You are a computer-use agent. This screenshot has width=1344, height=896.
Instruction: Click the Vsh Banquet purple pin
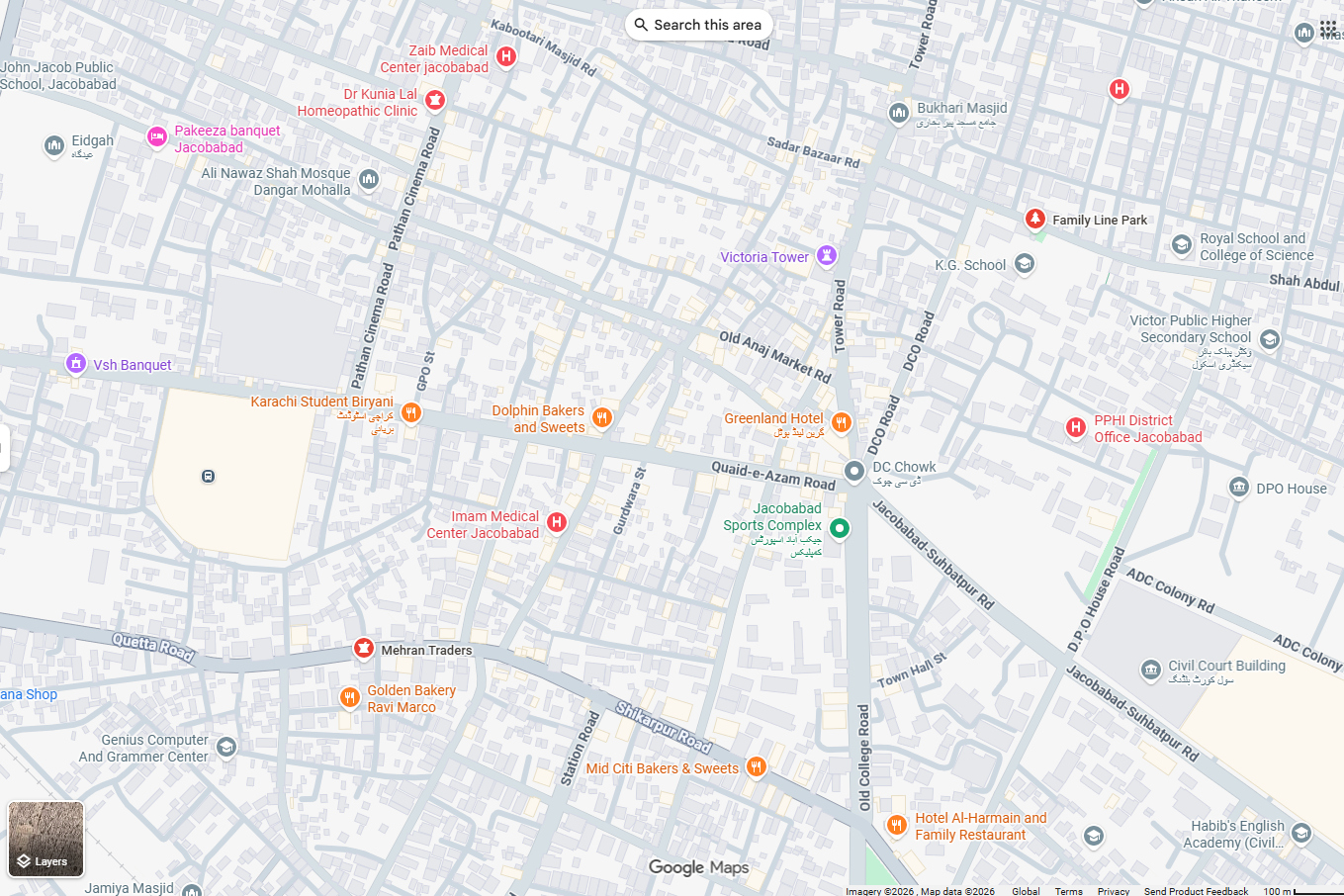[x=76, y=364]
